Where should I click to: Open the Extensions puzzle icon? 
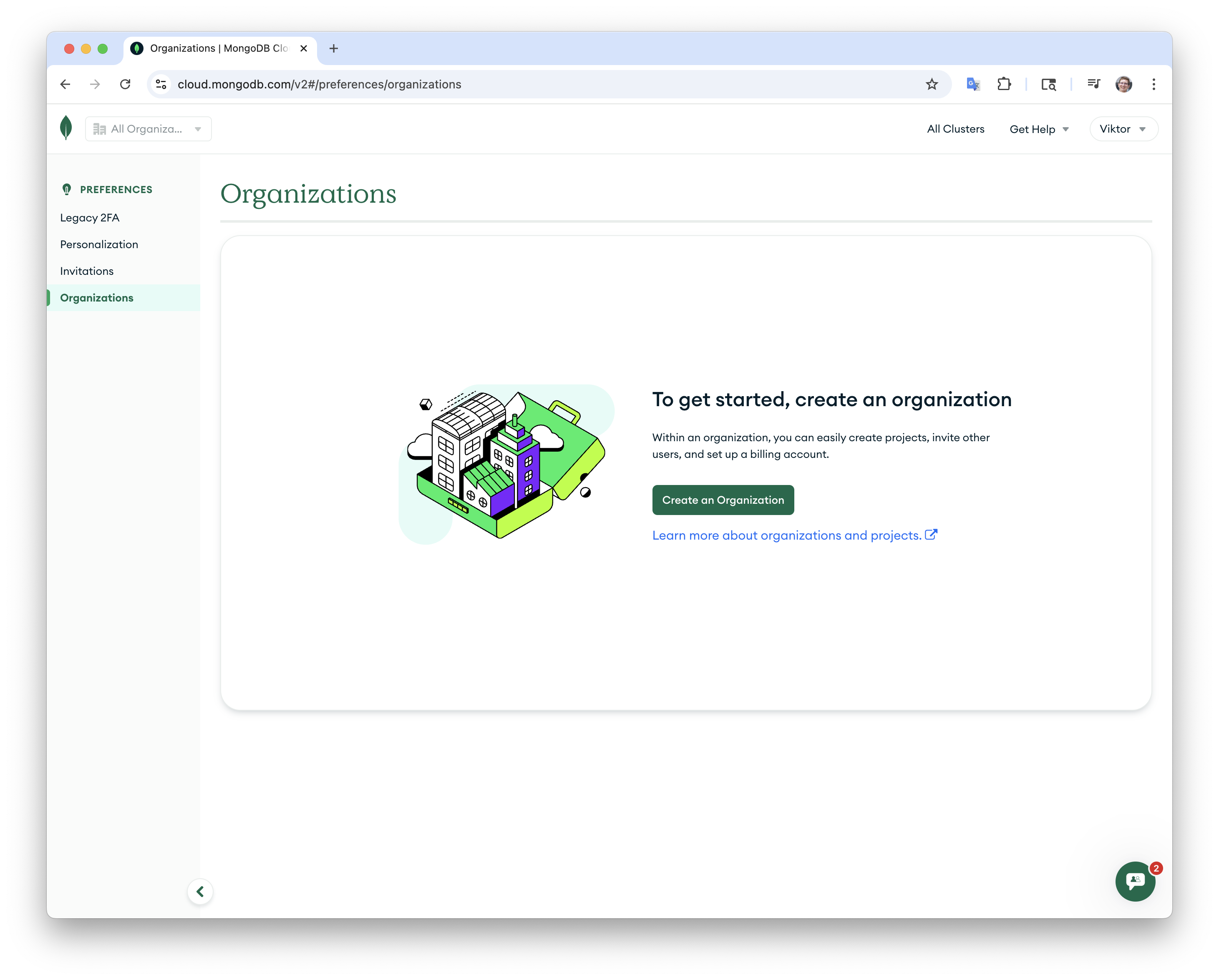[1004, 84]
